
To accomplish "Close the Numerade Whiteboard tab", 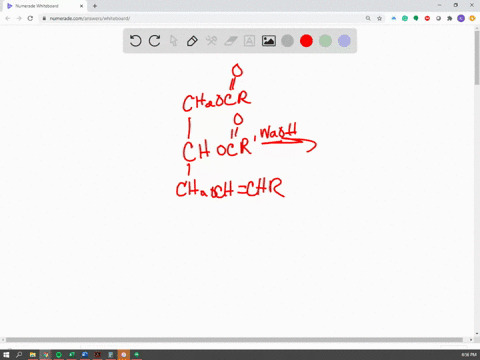I will click(81, 6).
